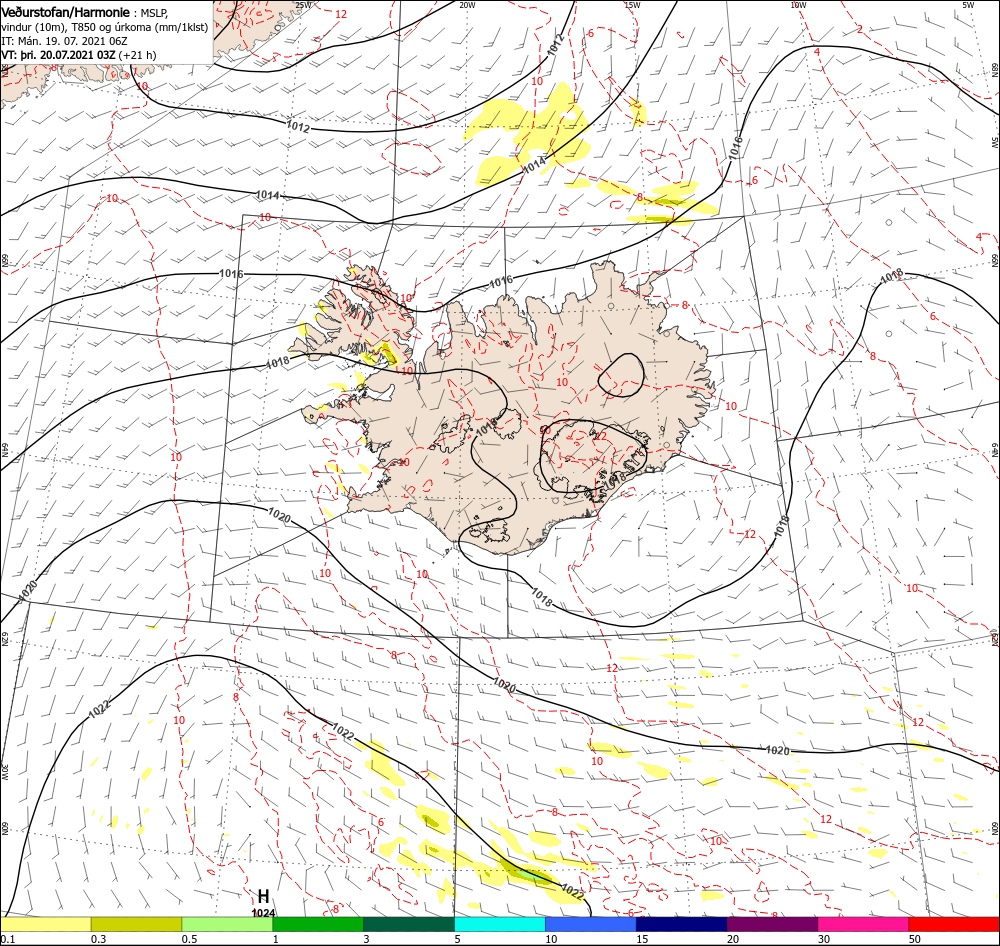Click the red 12 label over Vatnajökull glacier

600,436
